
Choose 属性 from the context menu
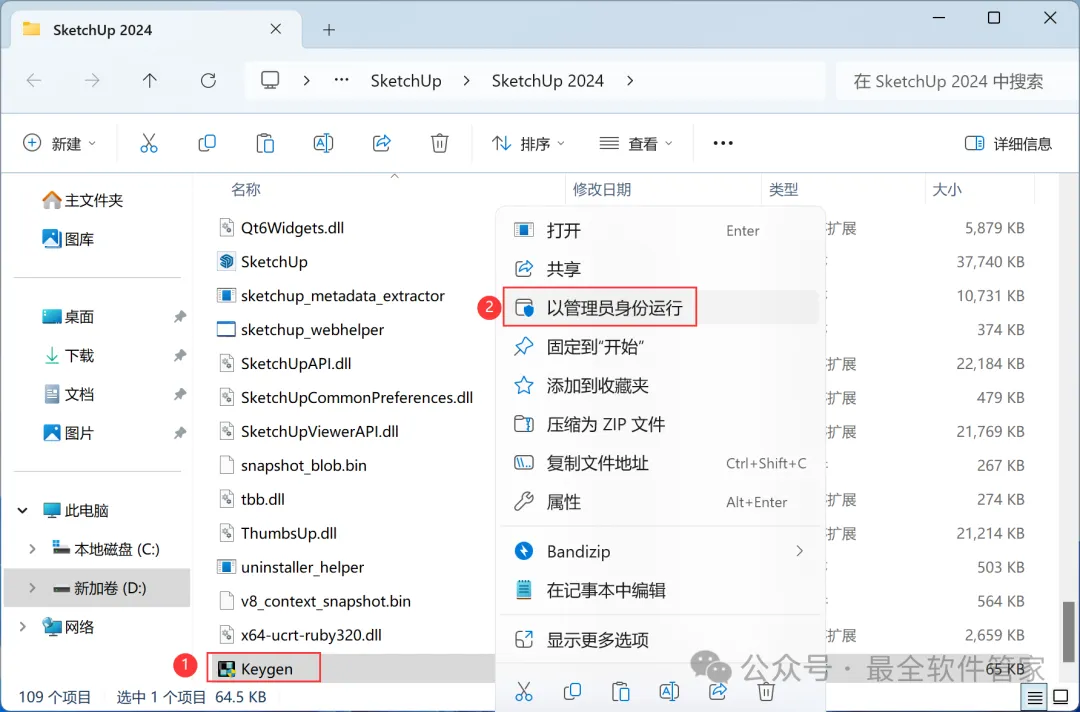(x=661, y=502)
